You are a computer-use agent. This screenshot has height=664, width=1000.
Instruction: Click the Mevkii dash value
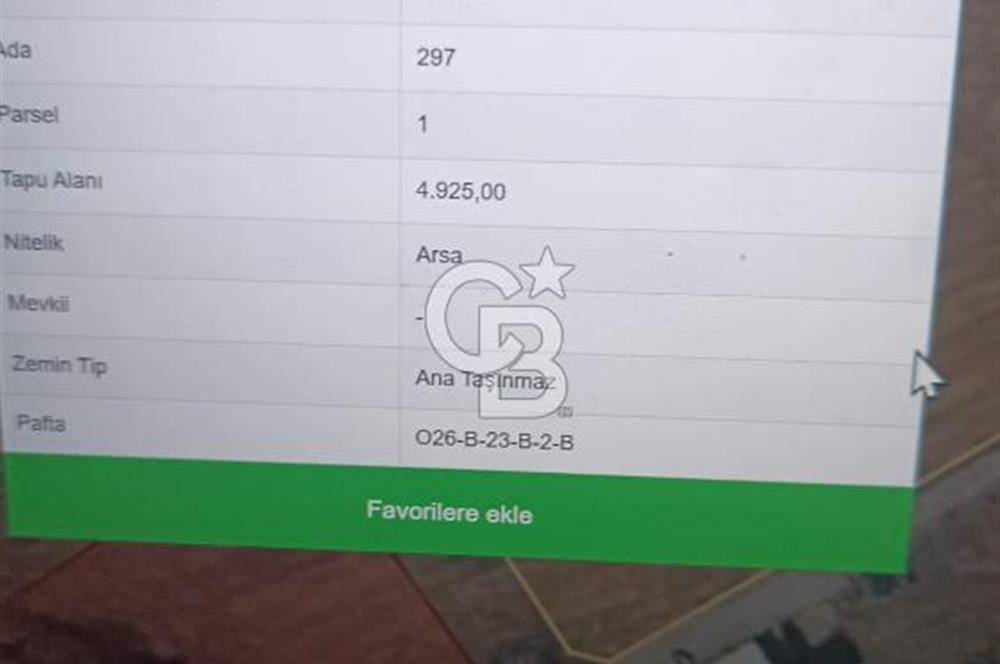click(420, 317)
